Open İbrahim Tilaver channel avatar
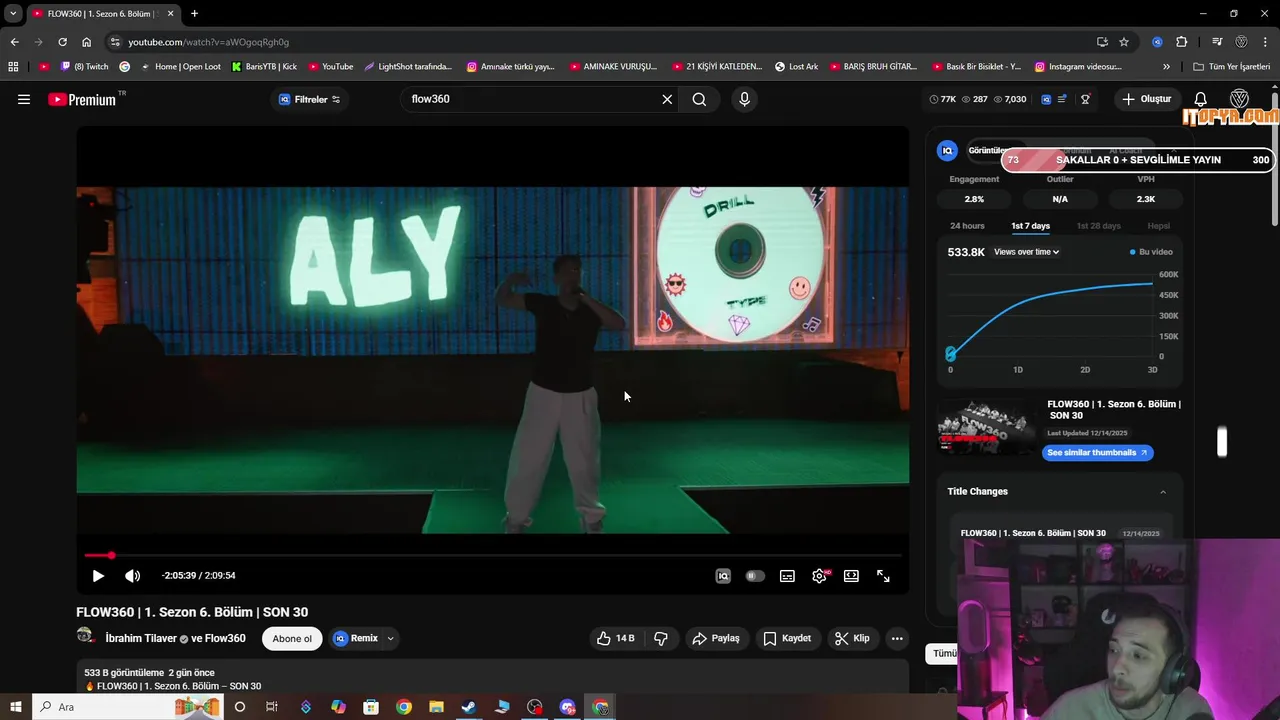Screen dimensions: 1280x720 pos(85,637)
